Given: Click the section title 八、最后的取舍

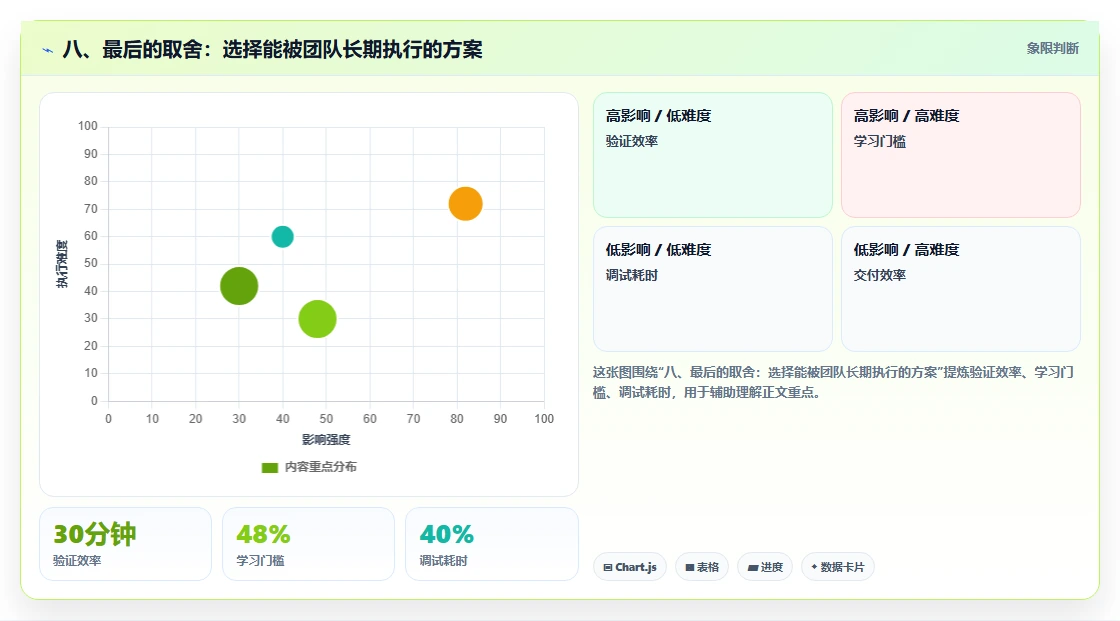Looking at the screenshot, I should [272, 49].
